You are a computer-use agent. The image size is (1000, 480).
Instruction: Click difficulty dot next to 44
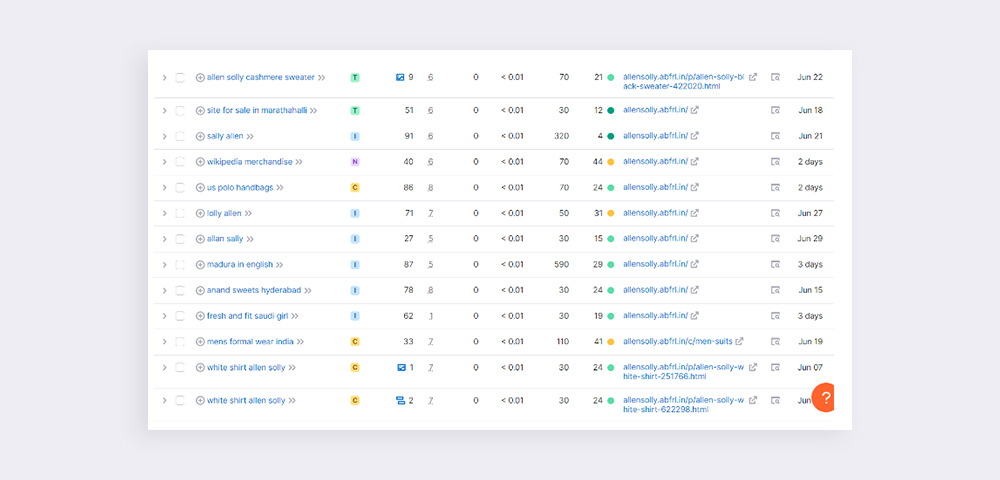(610, 162)
